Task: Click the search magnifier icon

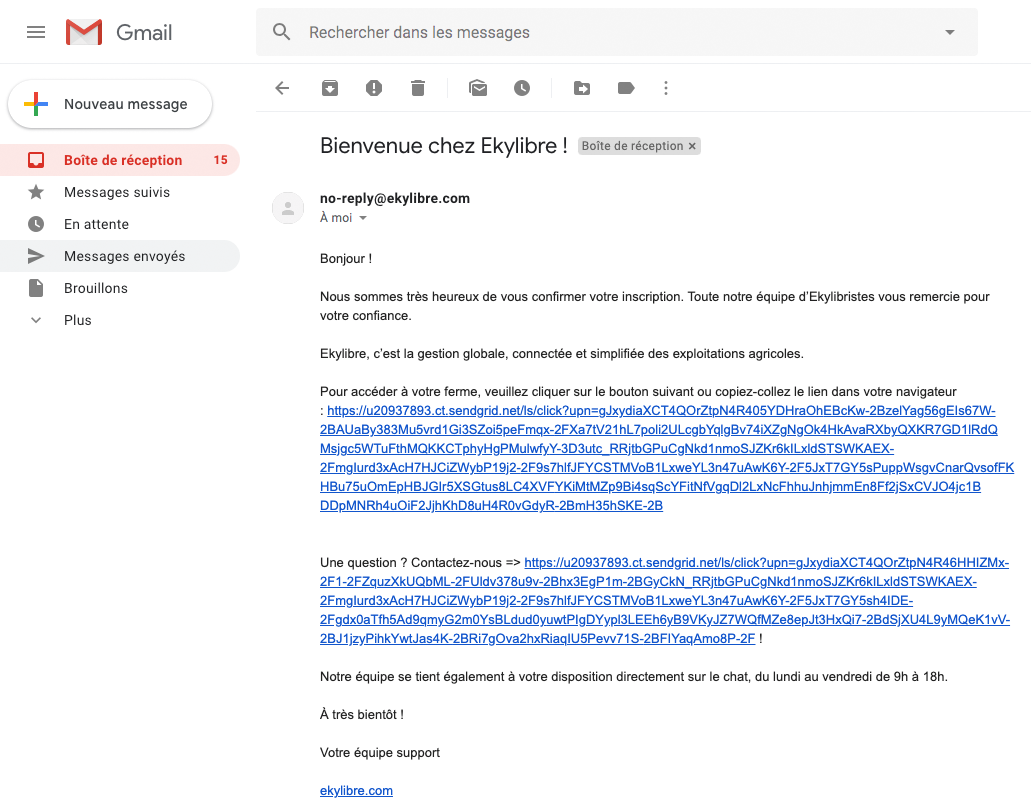Action: click(x=281, y=32)
